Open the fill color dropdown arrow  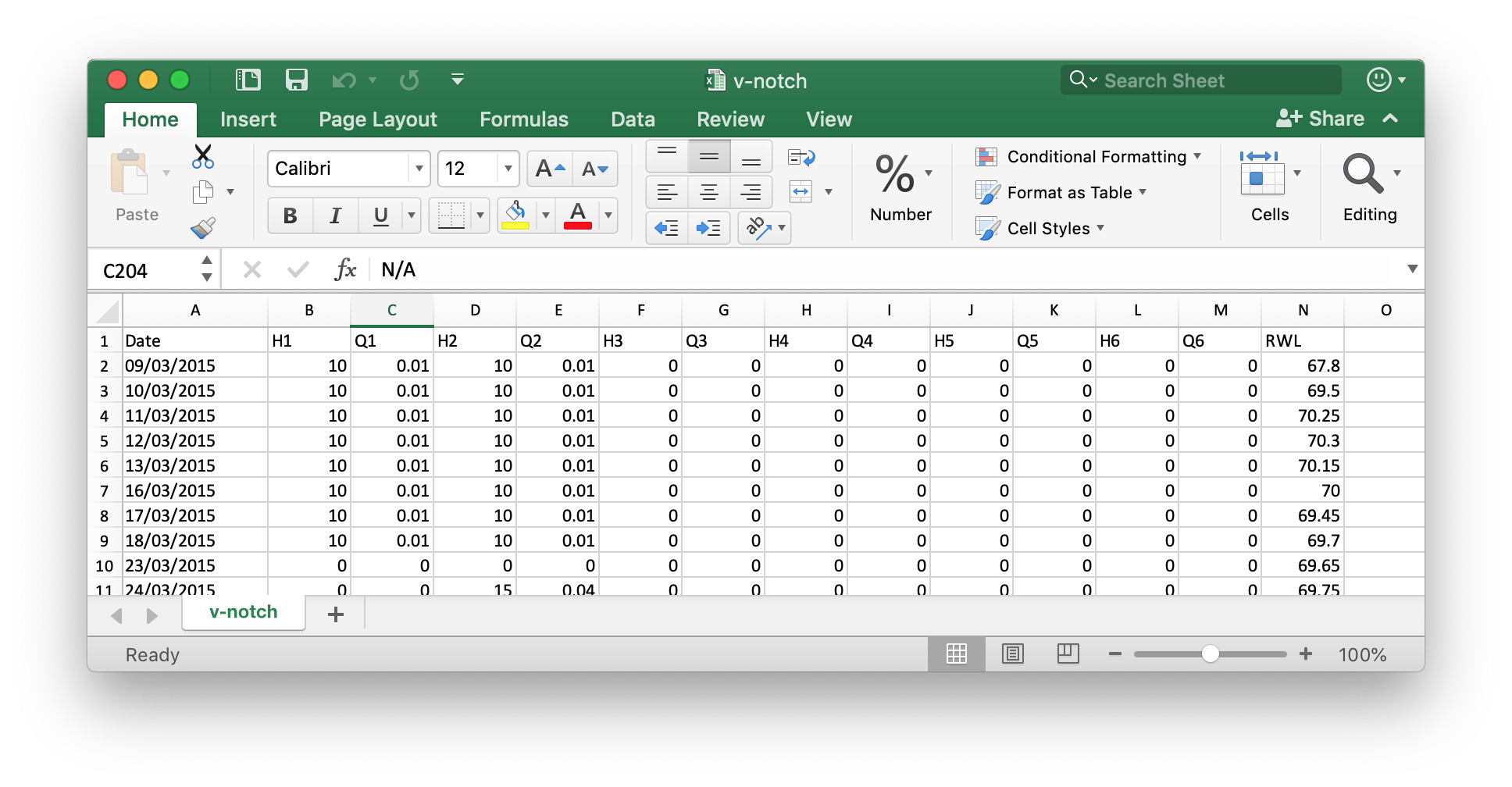545,215
